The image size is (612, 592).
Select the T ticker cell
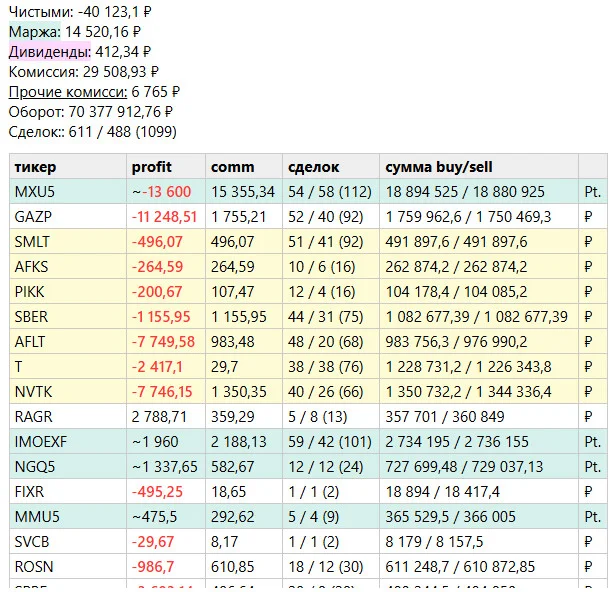point(68,366)
